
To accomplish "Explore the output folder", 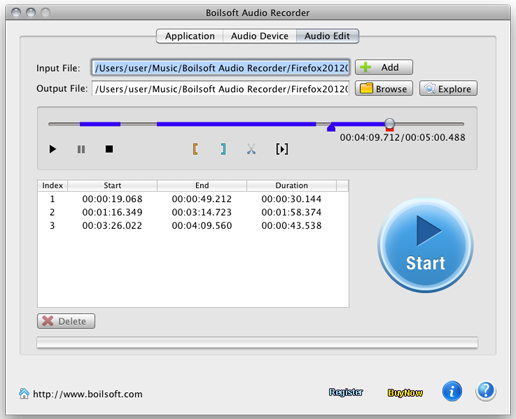I will click(448, 89).
